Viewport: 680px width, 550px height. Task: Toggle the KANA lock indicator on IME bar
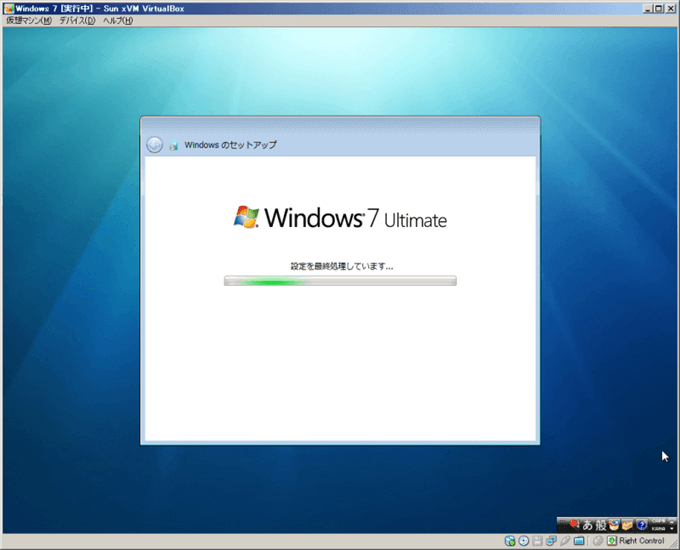[x=657, y=527]
